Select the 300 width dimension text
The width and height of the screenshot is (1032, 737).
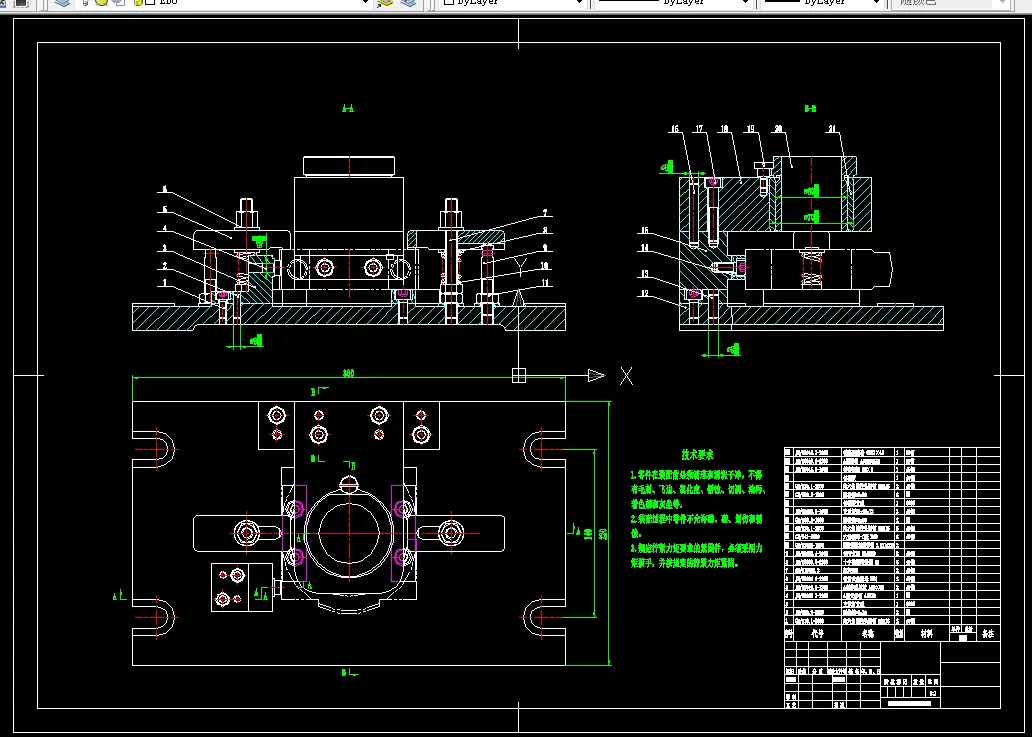coord(348,374)
